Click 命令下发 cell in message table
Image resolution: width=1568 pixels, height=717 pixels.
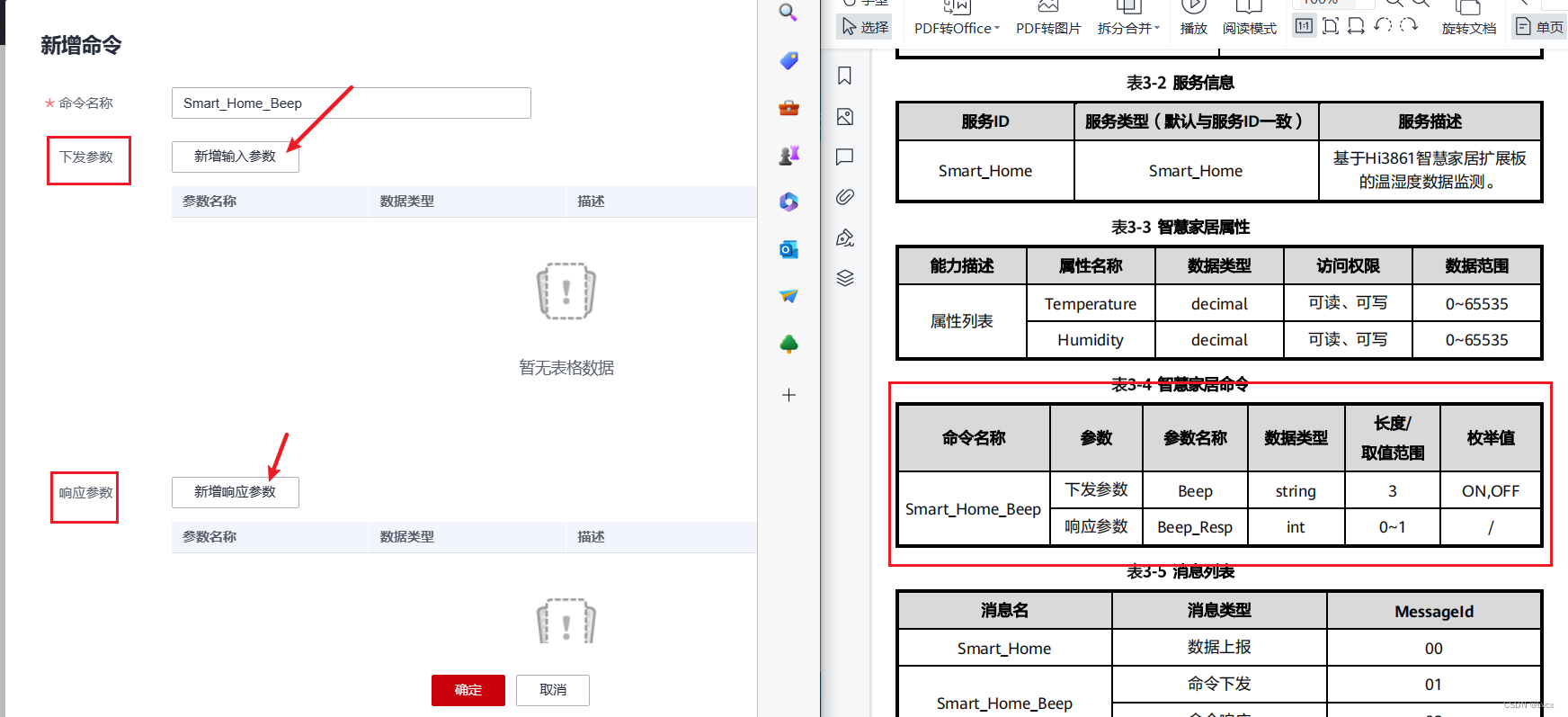click(x=1219, y=684)
